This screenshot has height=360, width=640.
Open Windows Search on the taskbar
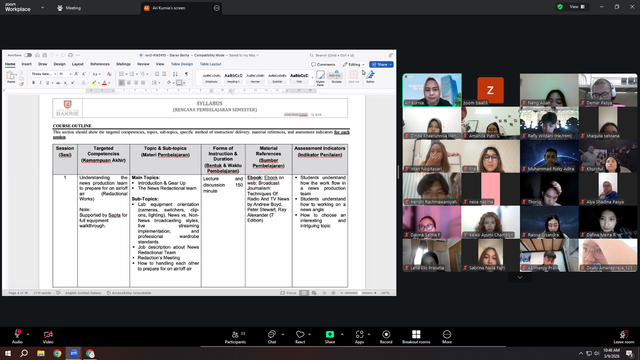24,353
